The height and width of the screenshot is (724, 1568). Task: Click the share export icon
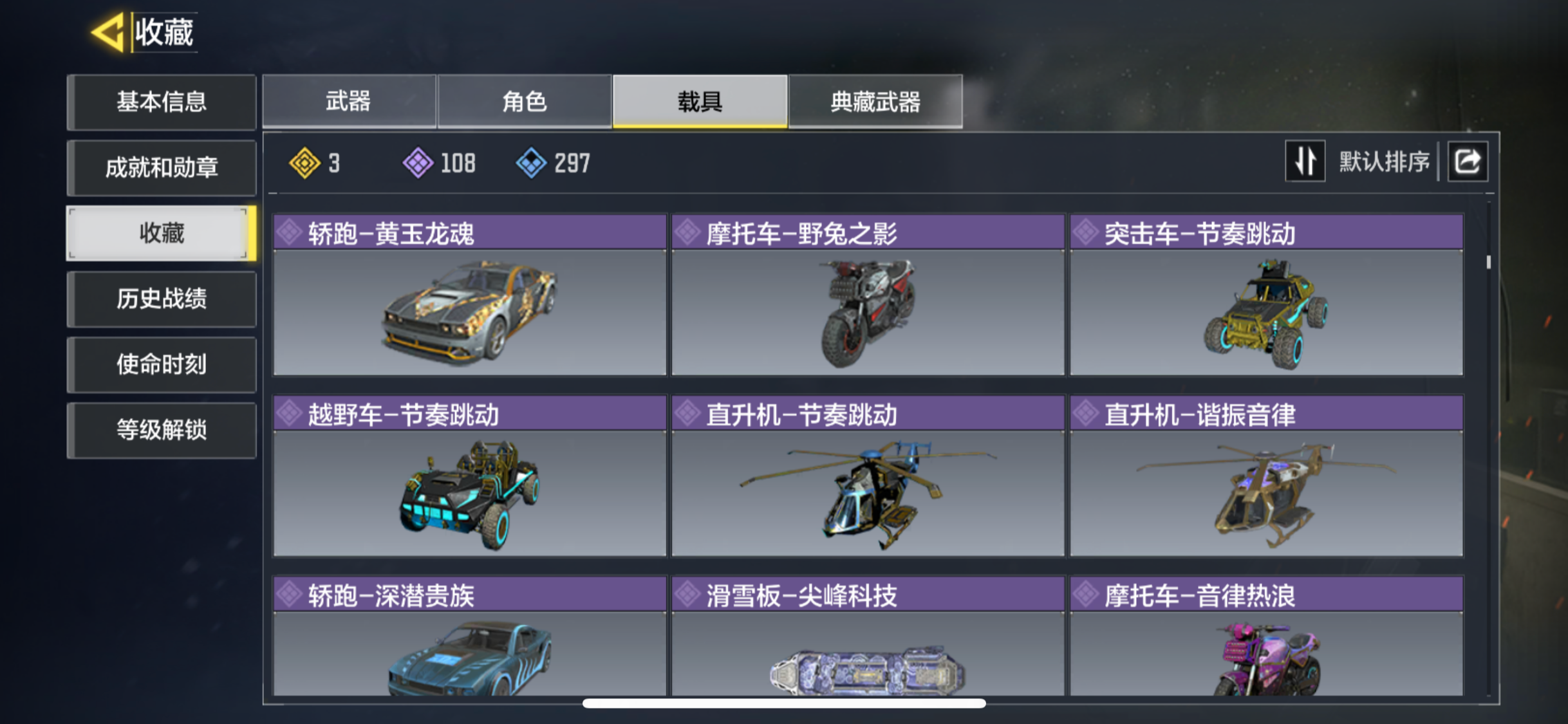(x=1468, y=161)
